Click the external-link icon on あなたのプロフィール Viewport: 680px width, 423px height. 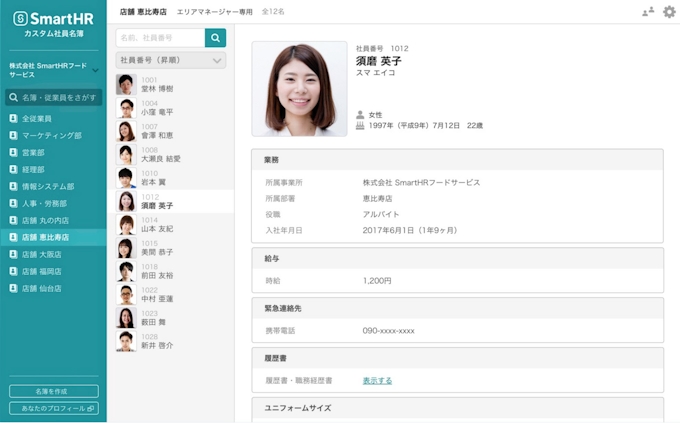pos(91,408)
